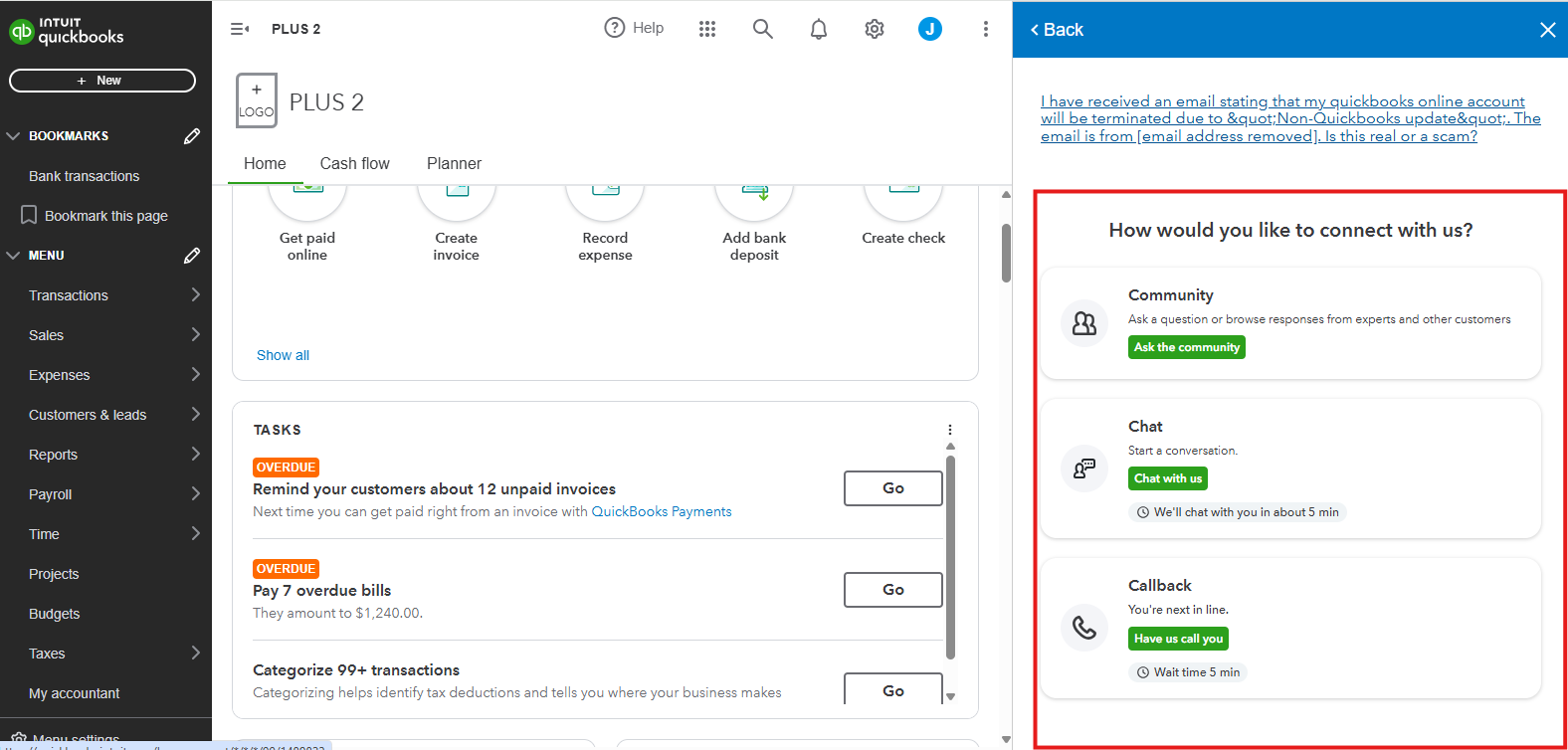Open the header more options kebab menu
The height and width of the screenshot is (750, 1568).
tap(986, 29)
